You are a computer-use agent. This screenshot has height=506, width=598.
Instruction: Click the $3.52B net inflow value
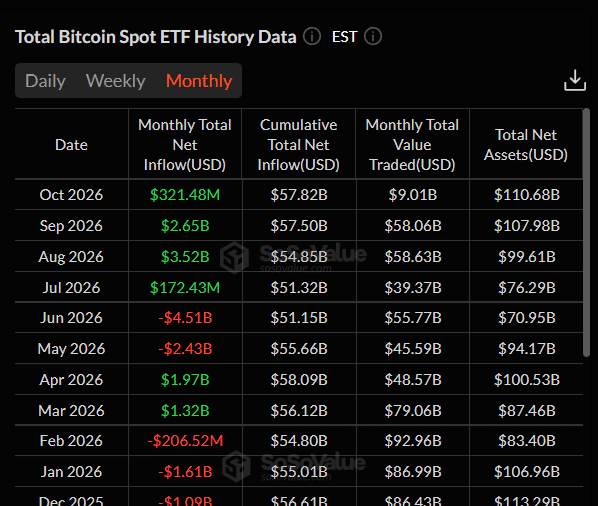pyautogui.click(x=185, y=257)
